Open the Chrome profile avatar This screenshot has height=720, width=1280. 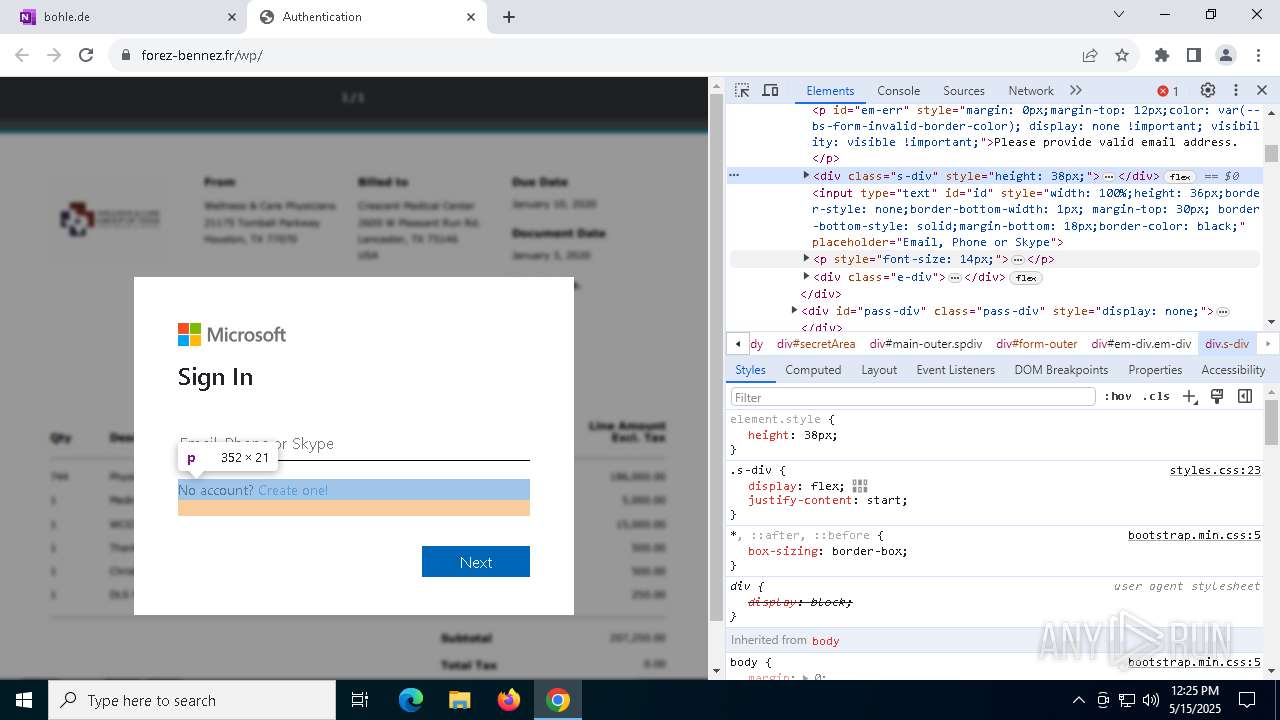tap(1226, 55)
